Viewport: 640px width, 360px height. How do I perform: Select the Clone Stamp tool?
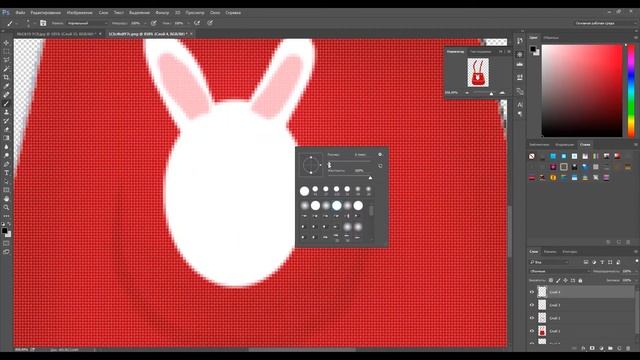point(6,112)
